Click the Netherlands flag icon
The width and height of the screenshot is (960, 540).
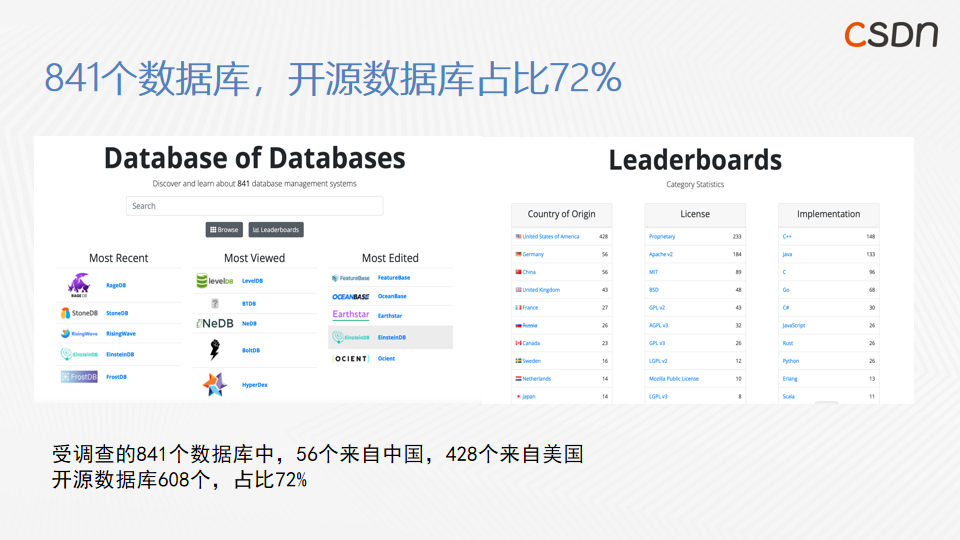pyautogui.click(x=519, y=378)
